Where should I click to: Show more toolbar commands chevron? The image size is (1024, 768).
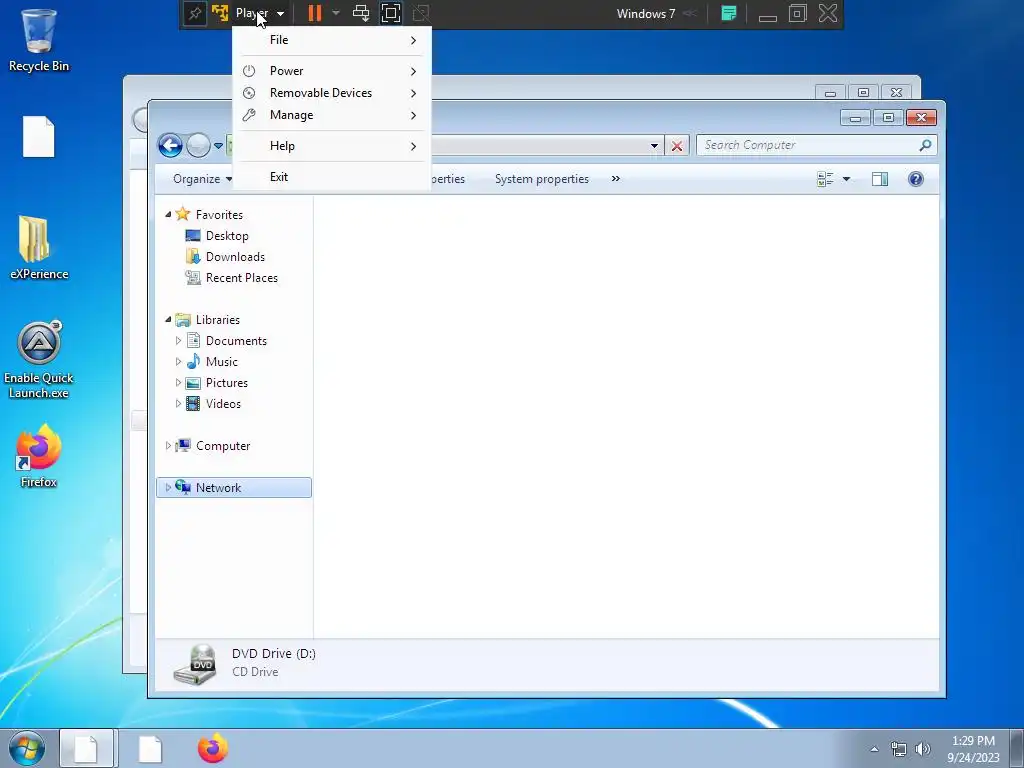pos(615,179)
